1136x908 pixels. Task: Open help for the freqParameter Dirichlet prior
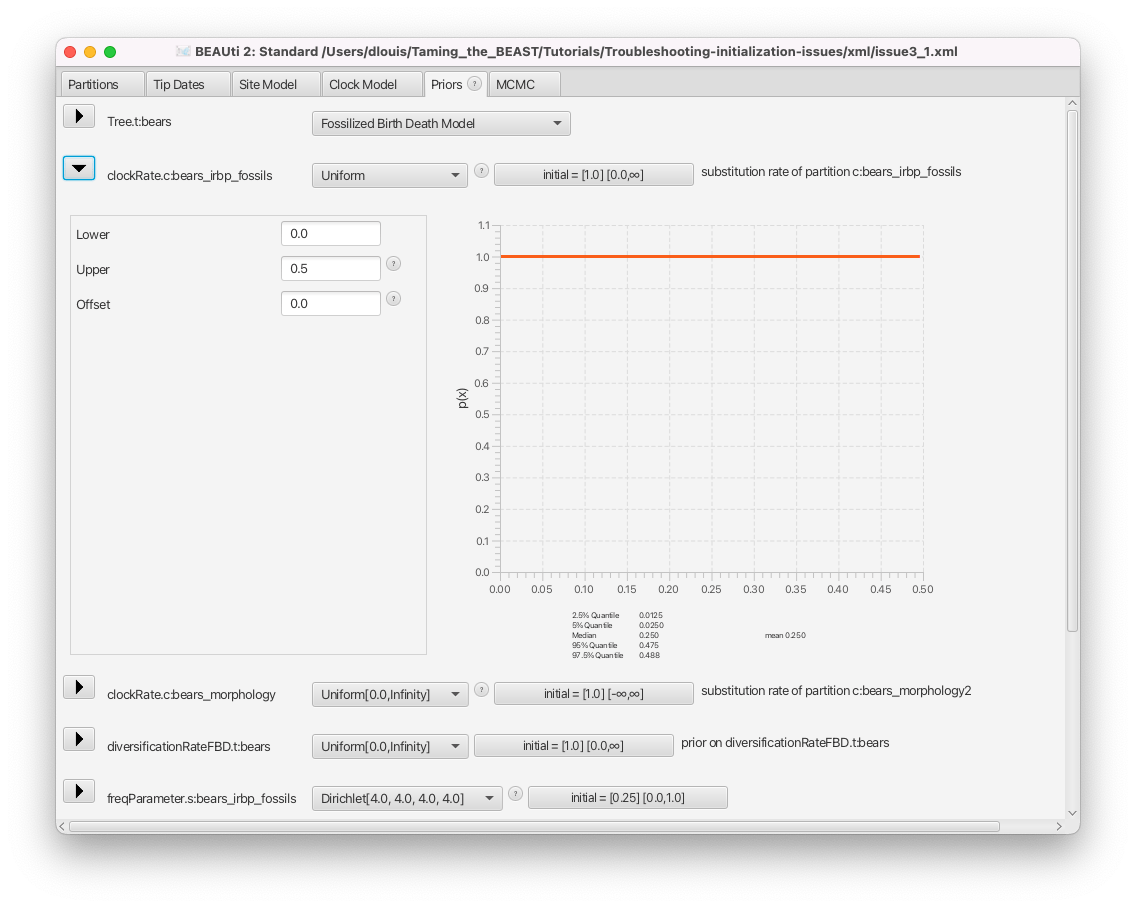tap(515, 793)
